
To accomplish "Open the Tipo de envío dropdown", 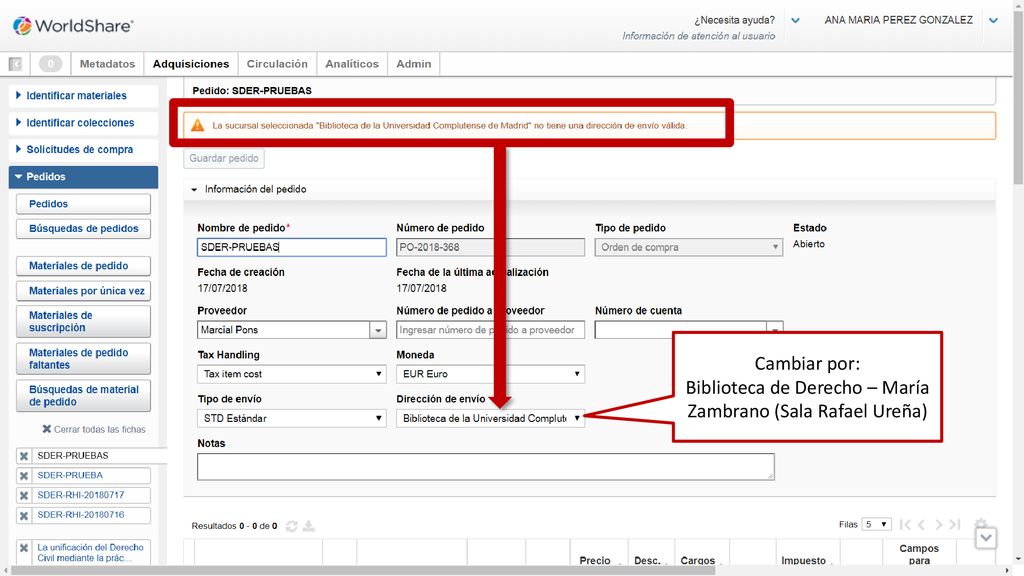I will [291, 419].
